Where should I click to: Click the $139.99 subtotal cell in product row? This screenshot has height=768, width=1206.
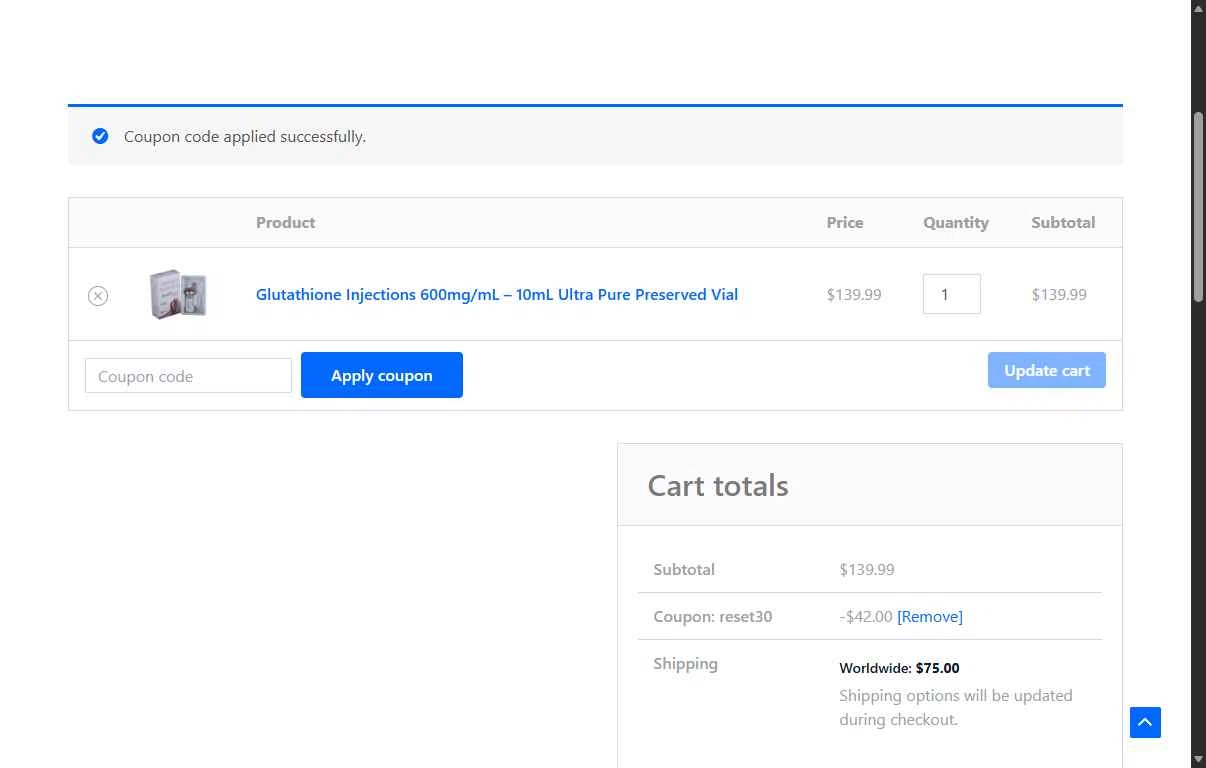(x=1059, y=294)
